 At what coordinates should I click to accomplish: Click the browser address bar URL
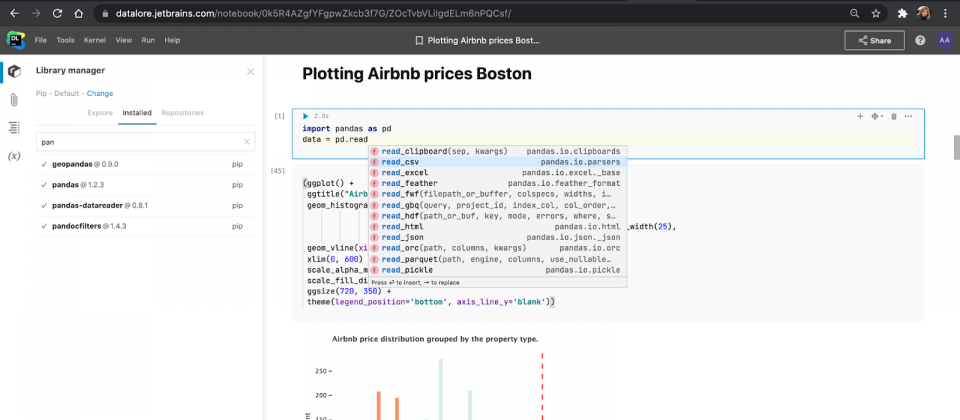tap(312, 13)
